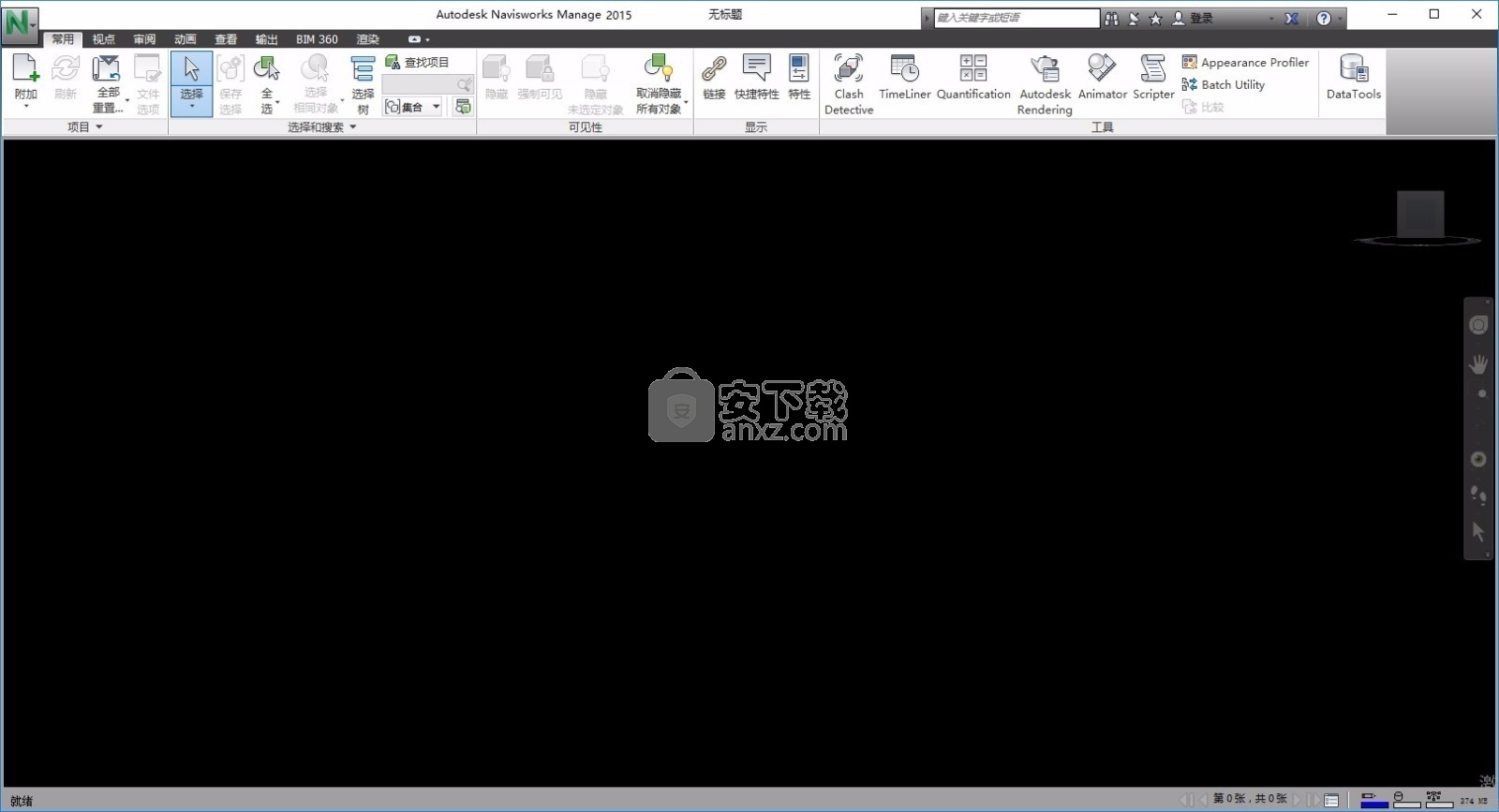Image resolution: width=1499 pixels, height=812 pixels.
Task: Launch the Batch Utility
Action: coord(1223,84)
